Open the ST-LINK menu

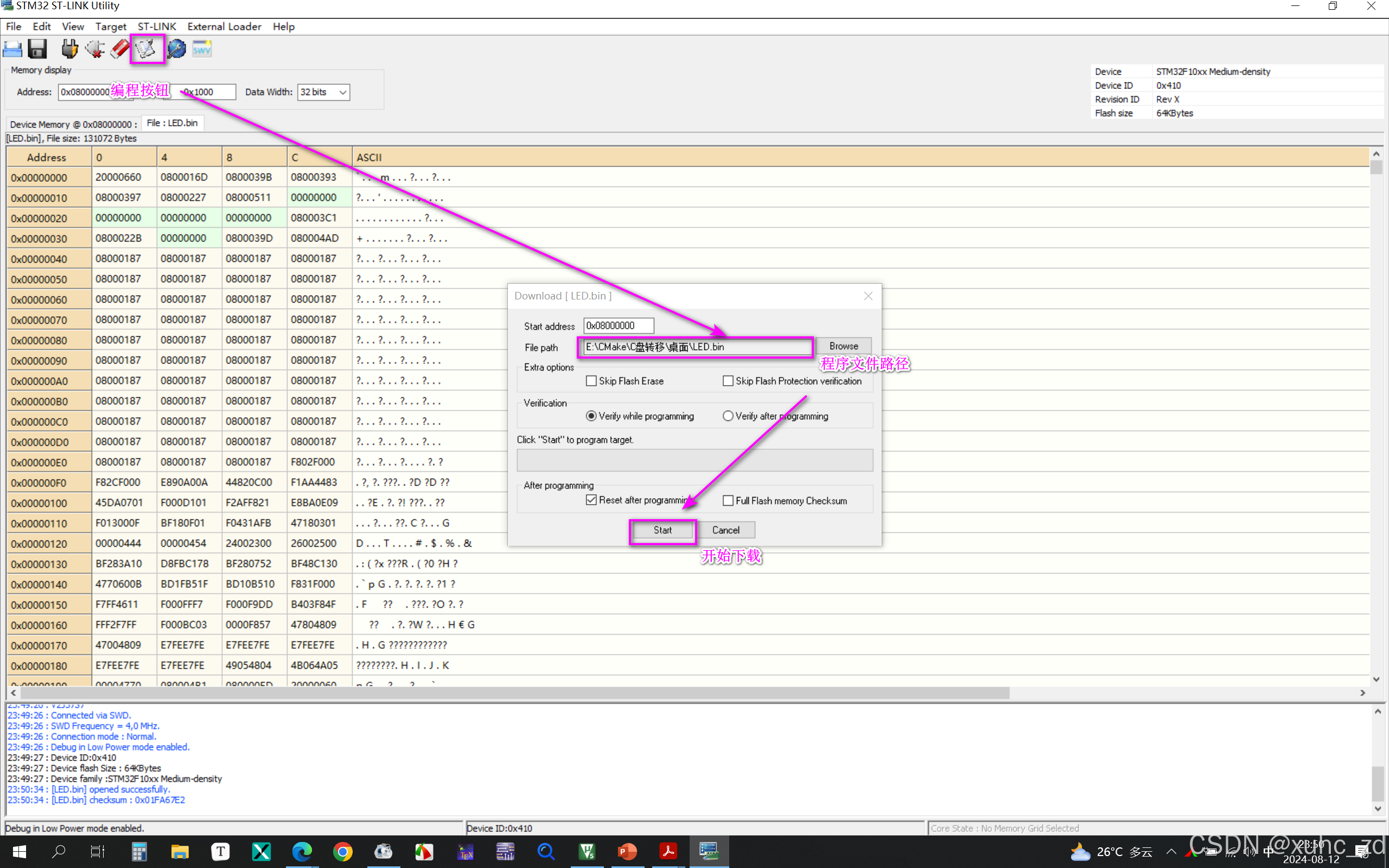(x=157, y=27)
